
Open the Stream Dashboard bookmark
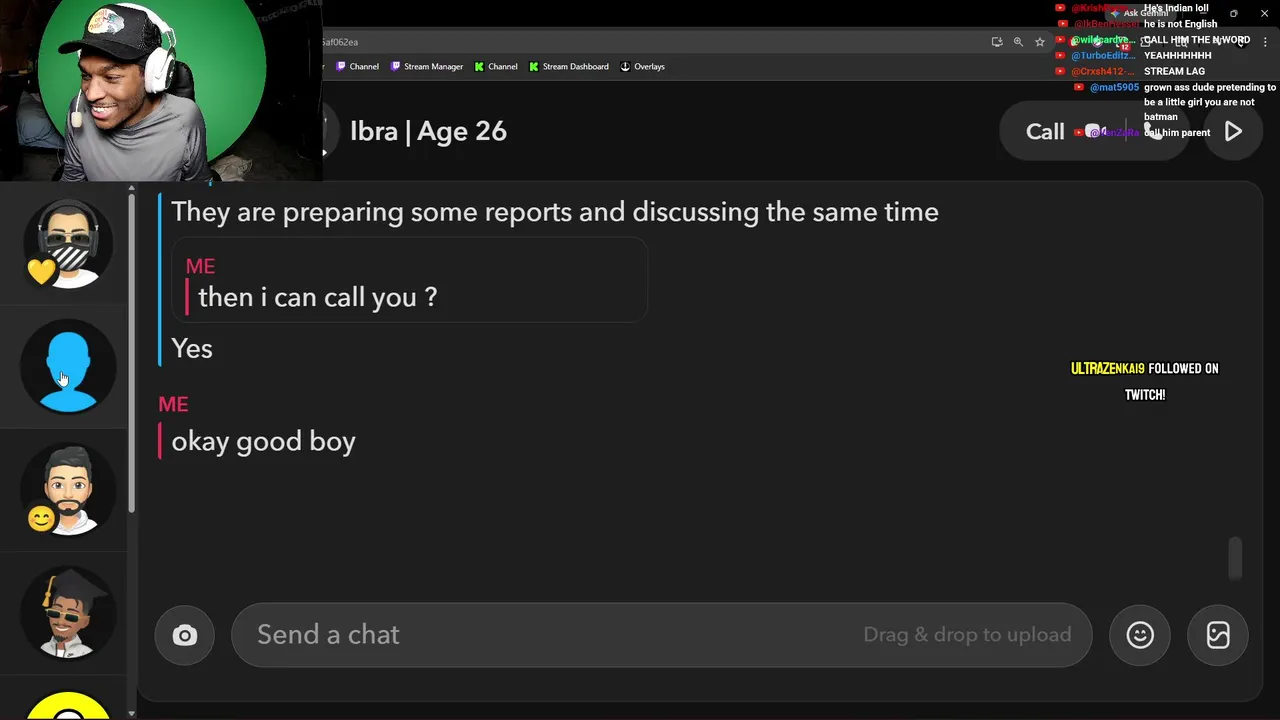[569, 67]
